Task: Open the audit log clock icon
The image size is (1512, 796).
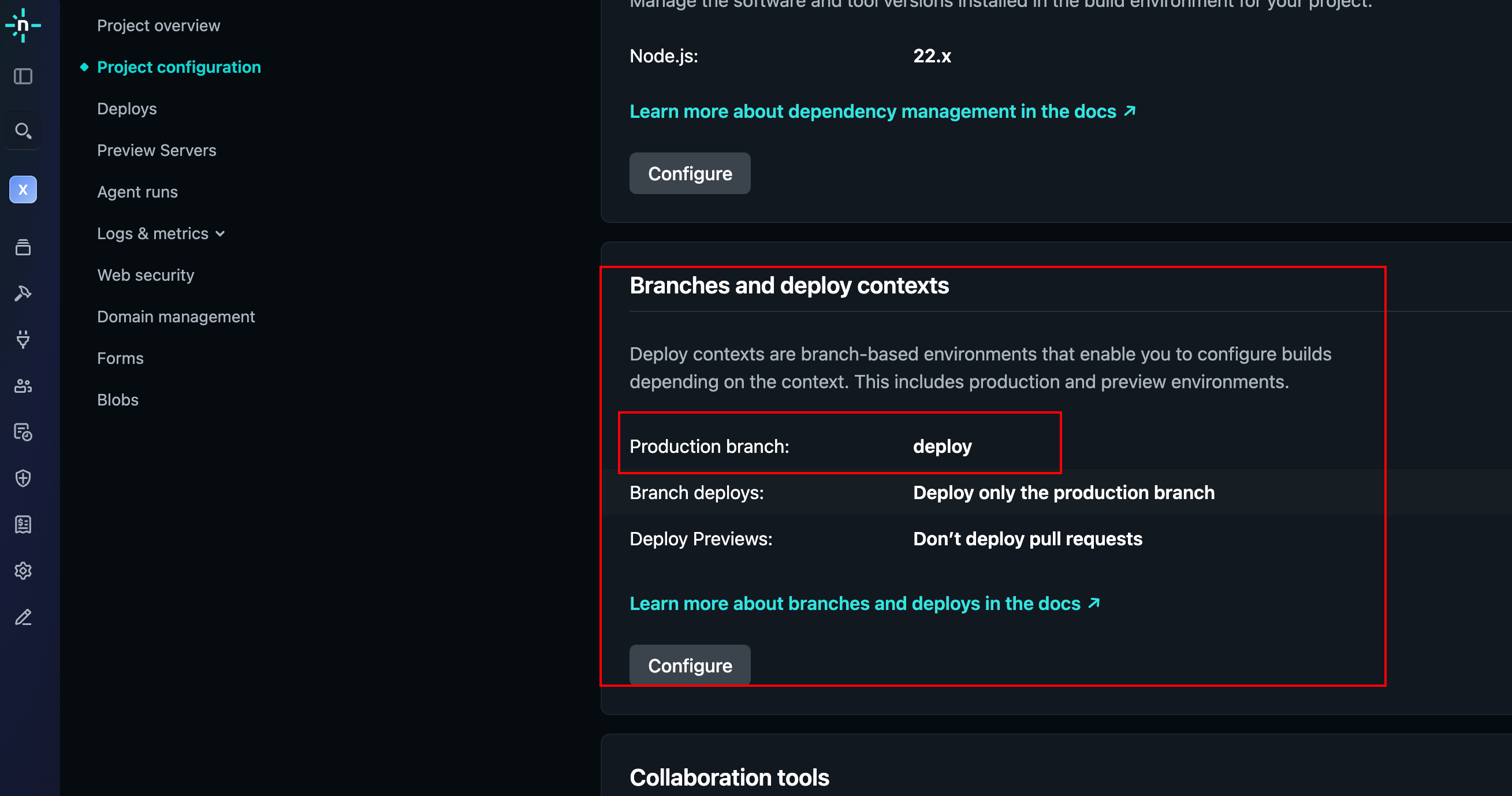Action: click(x=23, y=432)
